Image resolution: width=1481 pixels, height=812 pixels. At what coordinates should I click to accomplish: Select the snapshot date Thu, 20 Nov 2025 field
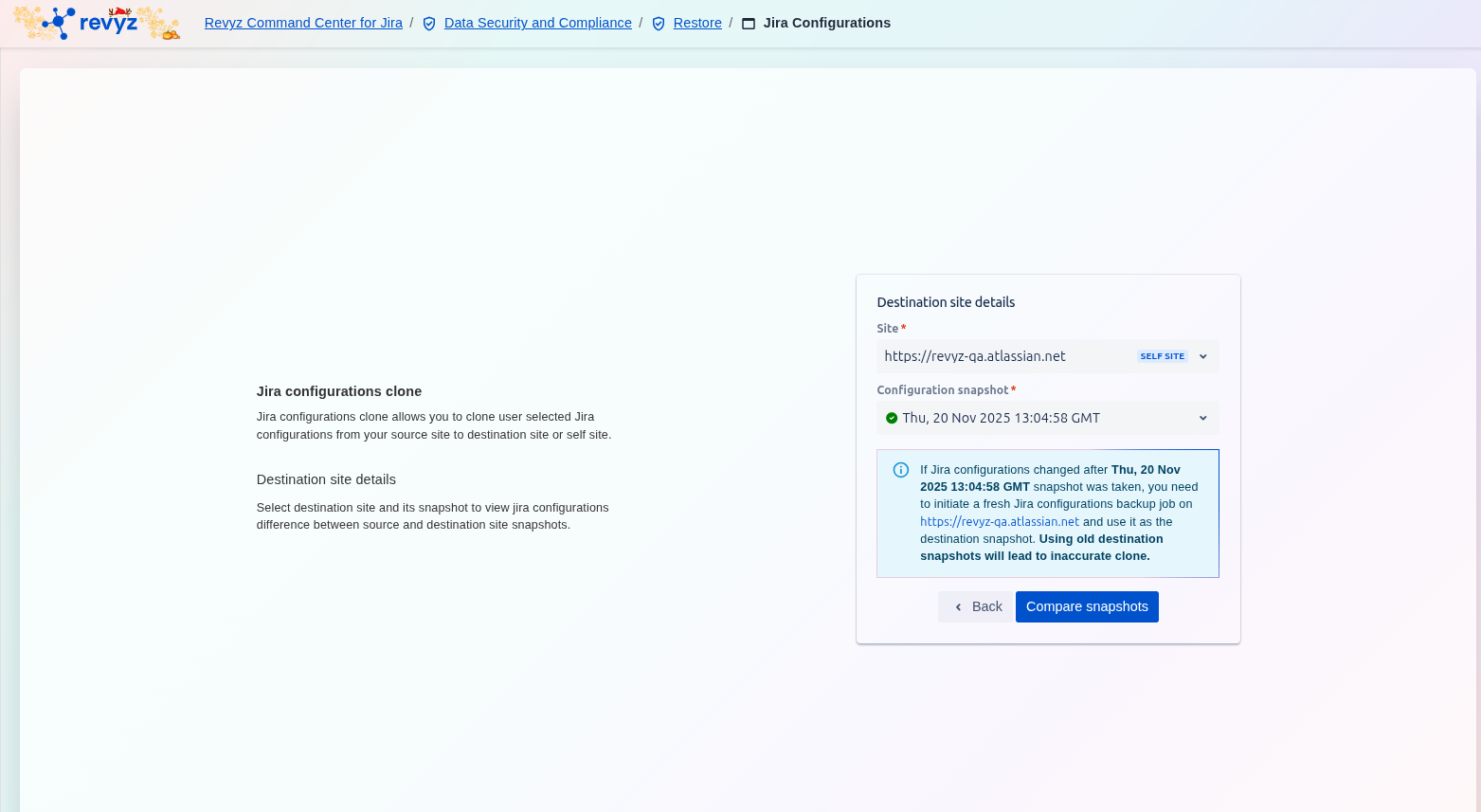click(1001, 418)
